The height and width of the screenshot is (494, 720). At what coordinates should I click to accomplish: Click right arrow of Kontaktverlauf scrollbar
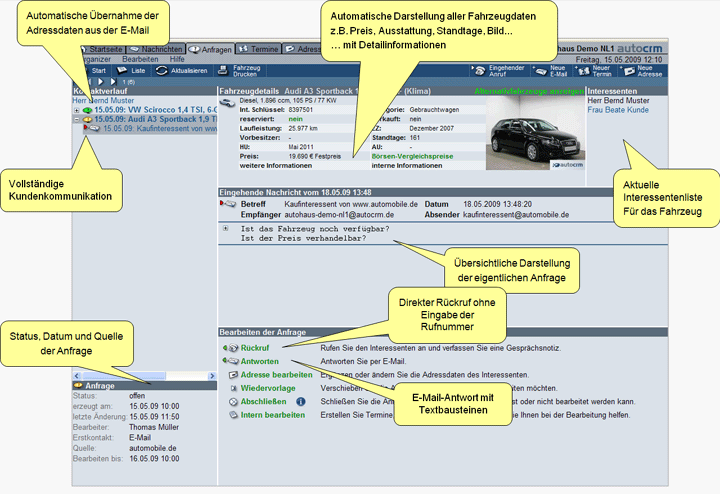pos(212,376)
